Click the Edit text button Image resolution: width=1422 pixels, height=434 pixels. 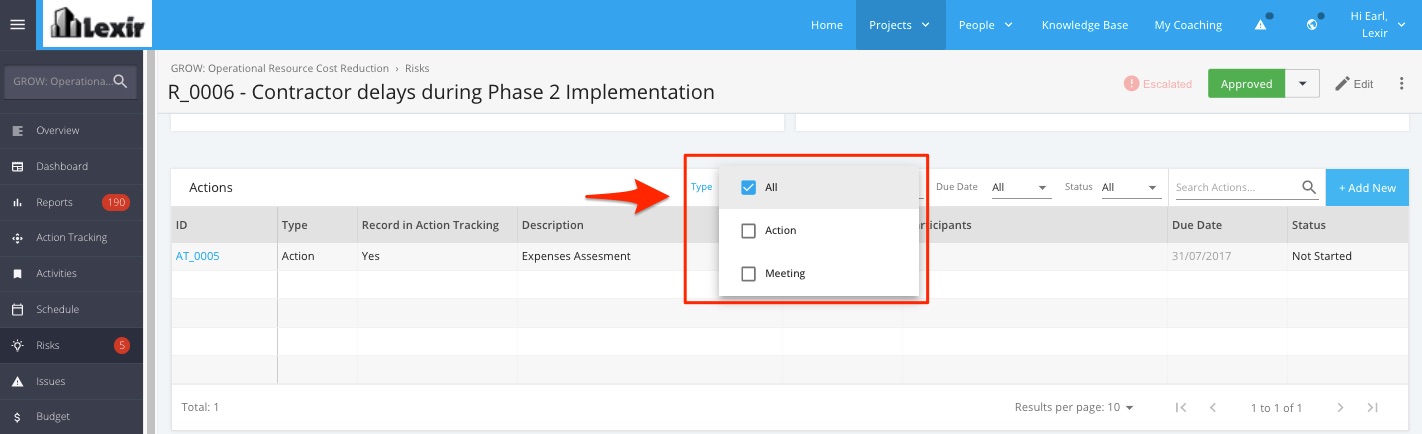point(1363,84)
